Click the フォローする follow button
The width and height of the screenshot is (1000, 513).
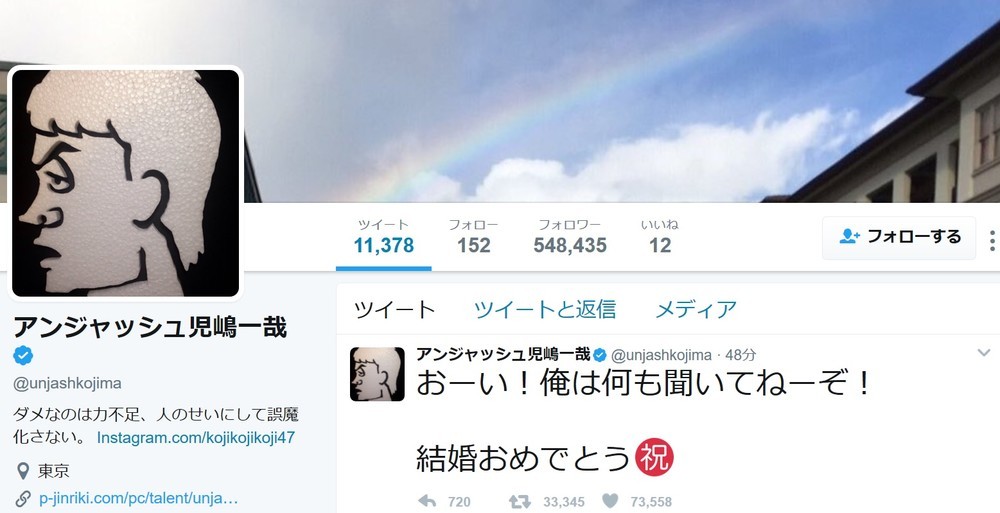(x=899, y=237)
